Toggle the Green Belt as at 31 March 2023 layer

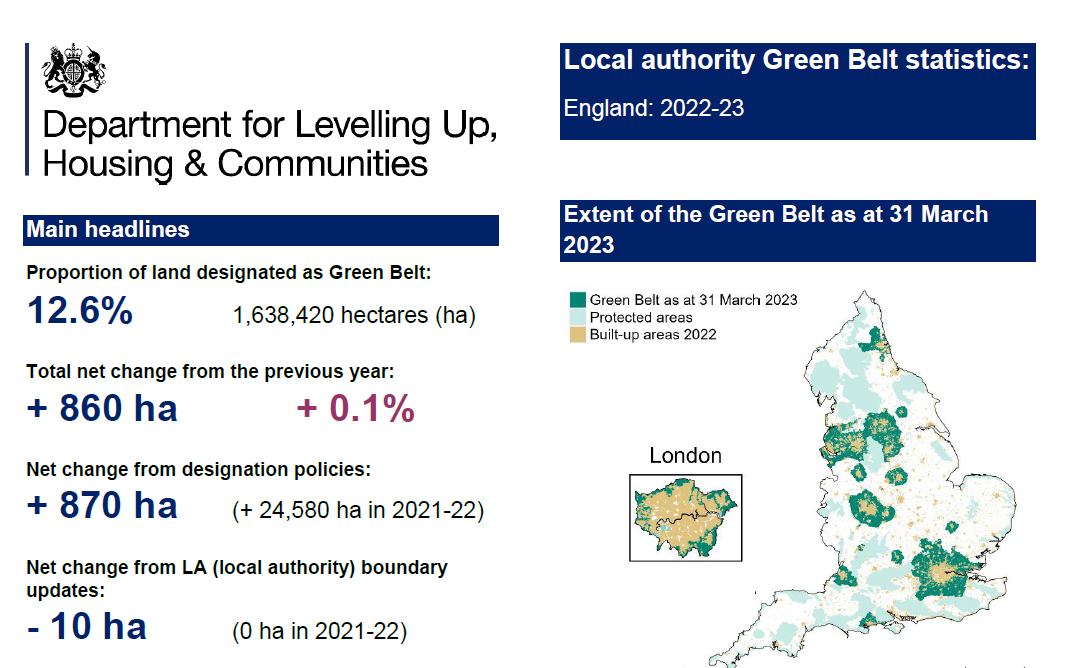pos(694,299)
